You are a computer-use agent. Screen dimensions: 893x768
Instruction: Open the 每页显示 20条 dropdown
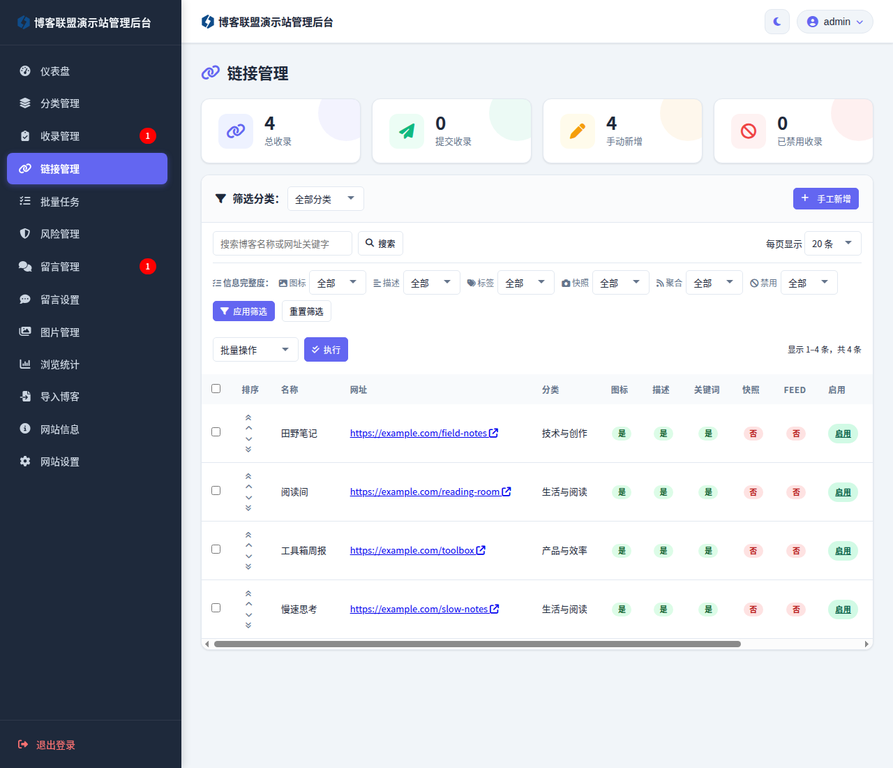click(x=833, y=244)
